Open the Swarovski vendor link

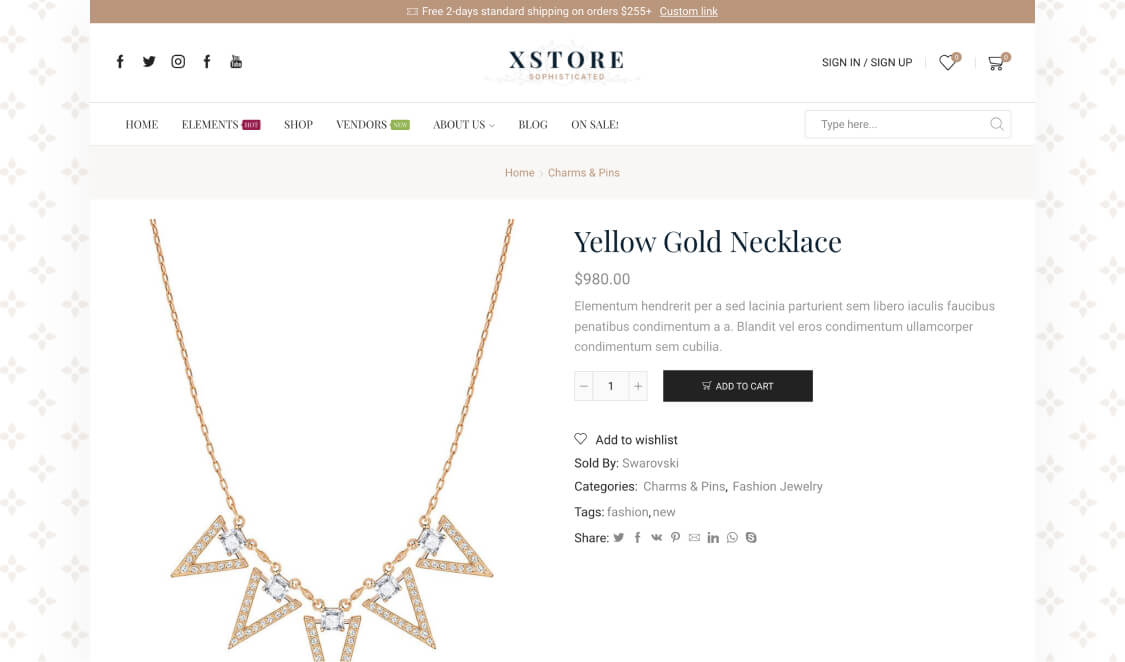(x=650, y=463)
